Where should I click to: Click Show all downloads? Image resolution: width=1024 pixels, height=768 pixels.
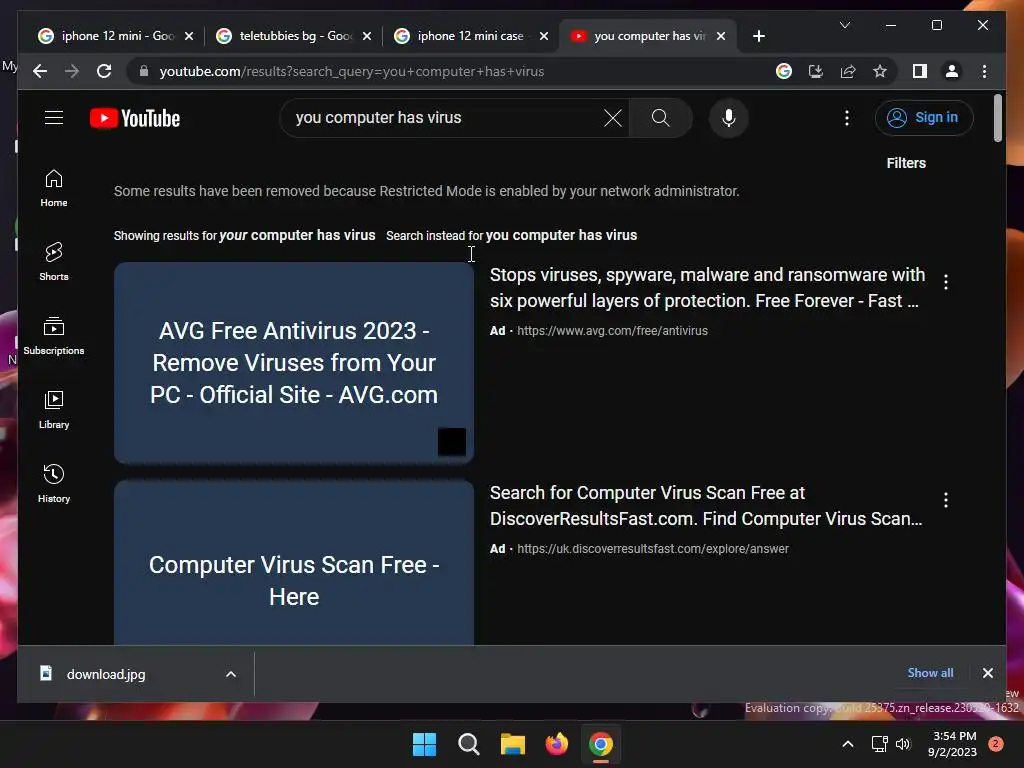[930, 673]
